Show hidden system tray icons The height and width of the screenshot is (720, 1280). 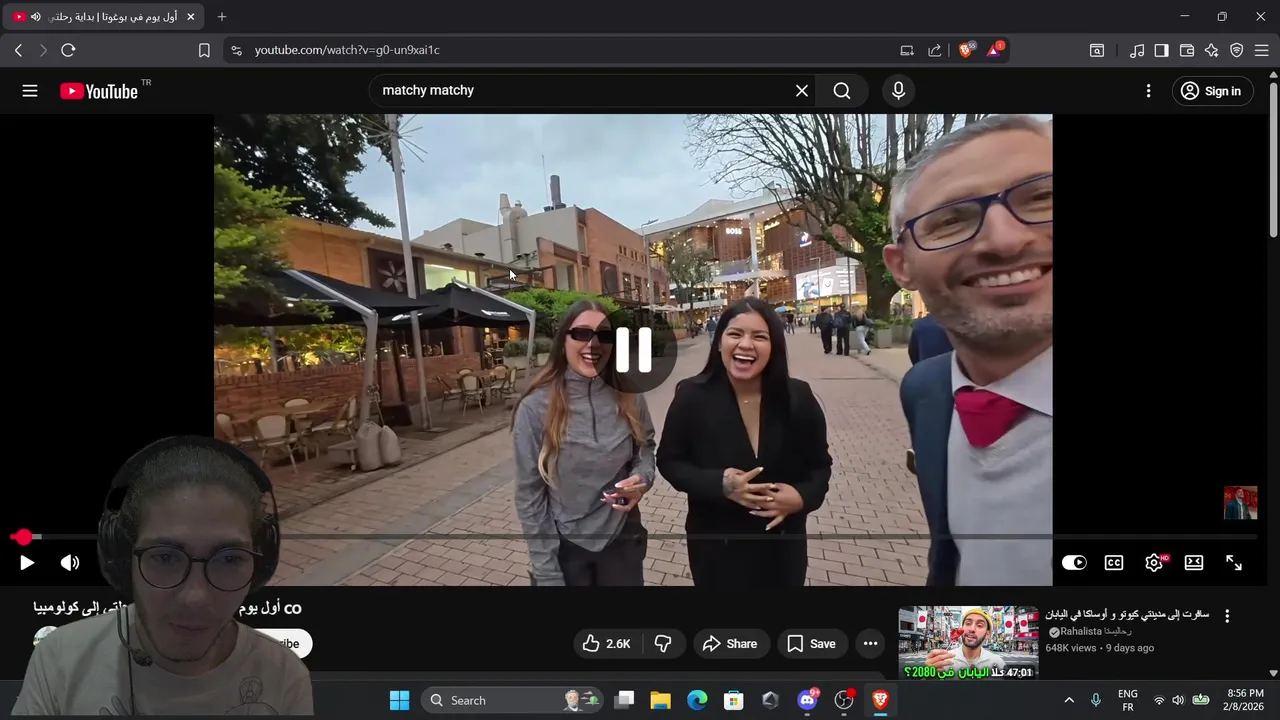1068,700
